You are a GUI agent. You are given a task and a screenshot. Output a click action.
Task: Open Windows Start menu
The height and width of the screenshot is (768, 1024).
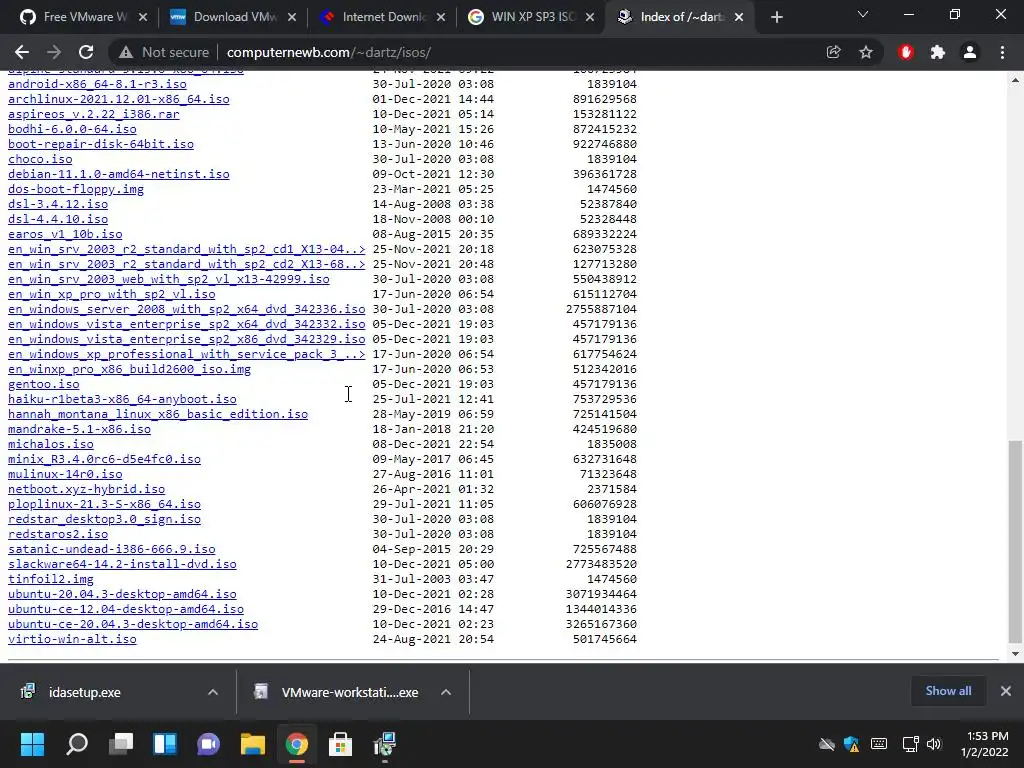point(32,744)
